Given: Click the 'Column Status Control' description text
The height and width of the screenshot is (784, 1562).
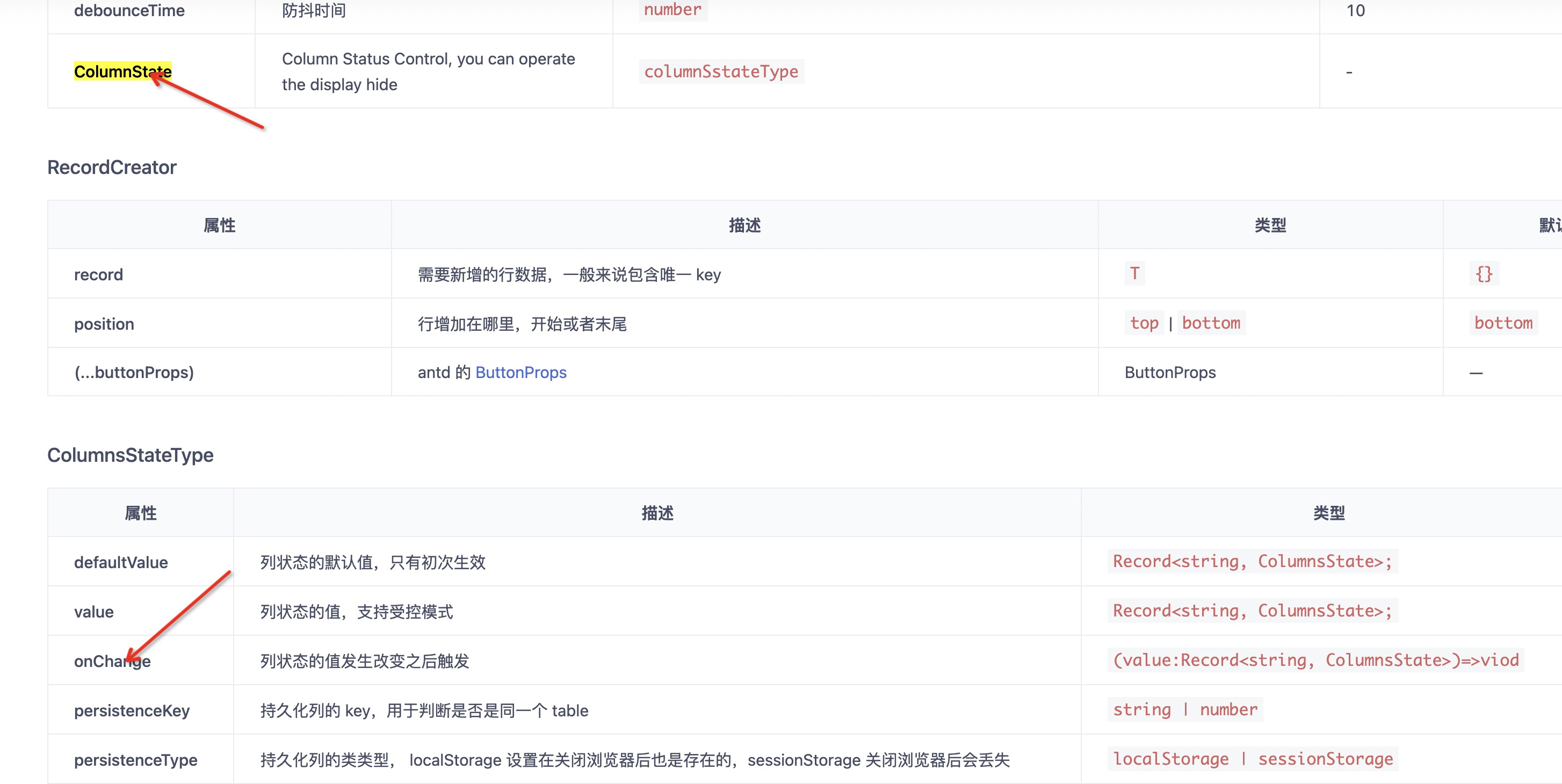Looking at the screenshot, I should 428,71.
